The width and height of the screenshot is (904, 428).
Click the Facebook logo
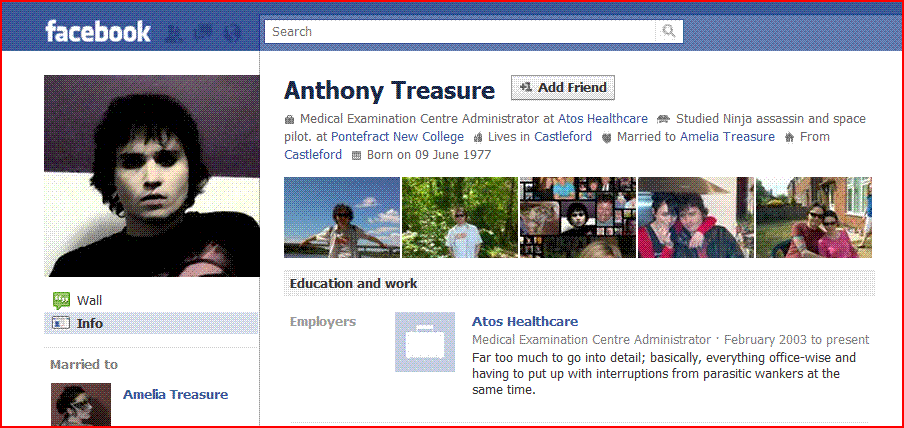click(x=98, y=32)
